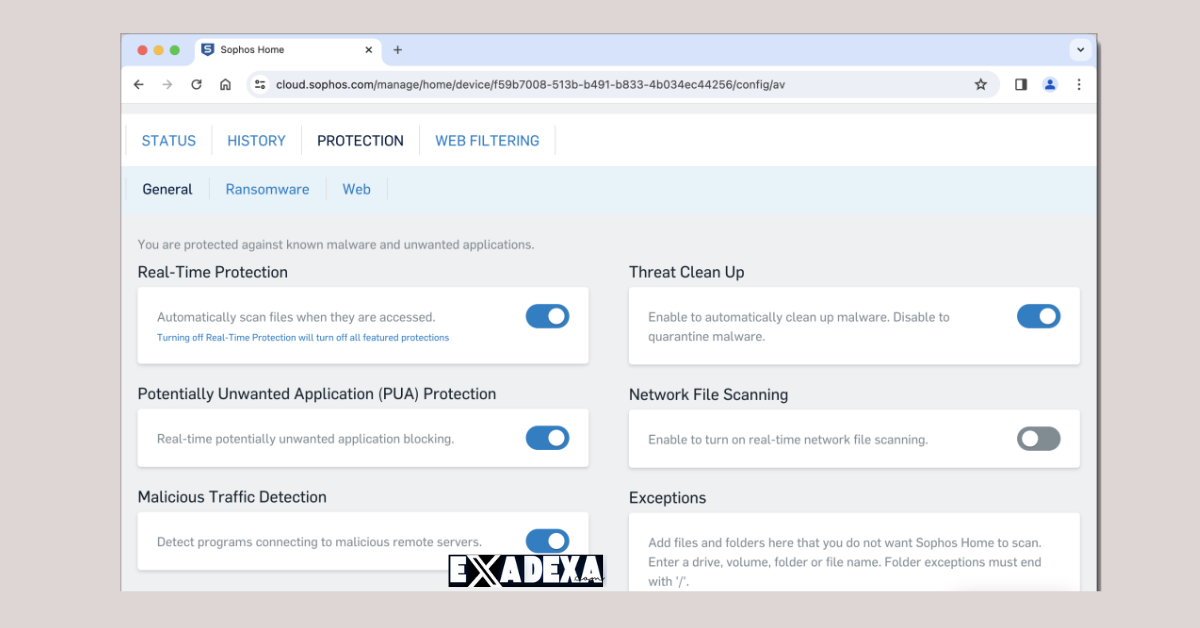Open the three-dot browser menu

point(1079,84)
